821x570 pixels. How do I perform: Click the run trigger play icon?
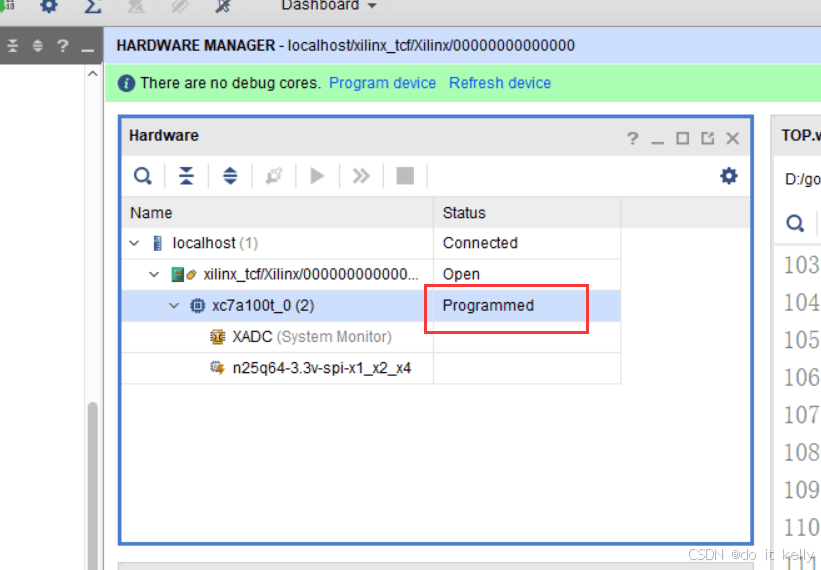point(317,176)
